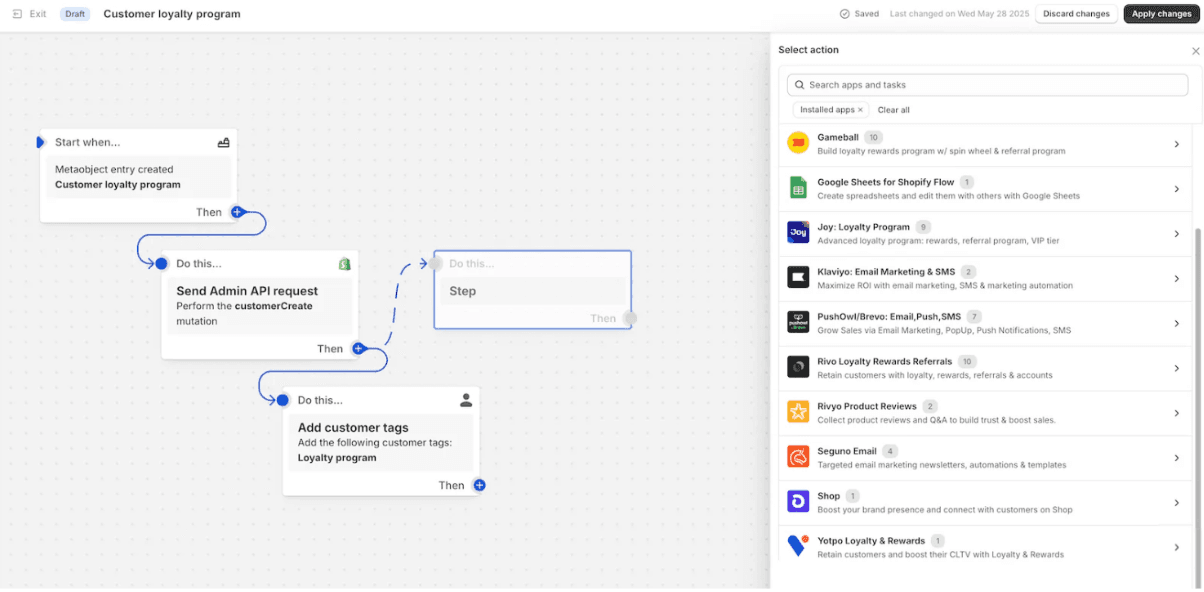This screenshot has width=1204, height=592.
Task: Click the Seguno Email app icon
Action: (797, 456)
